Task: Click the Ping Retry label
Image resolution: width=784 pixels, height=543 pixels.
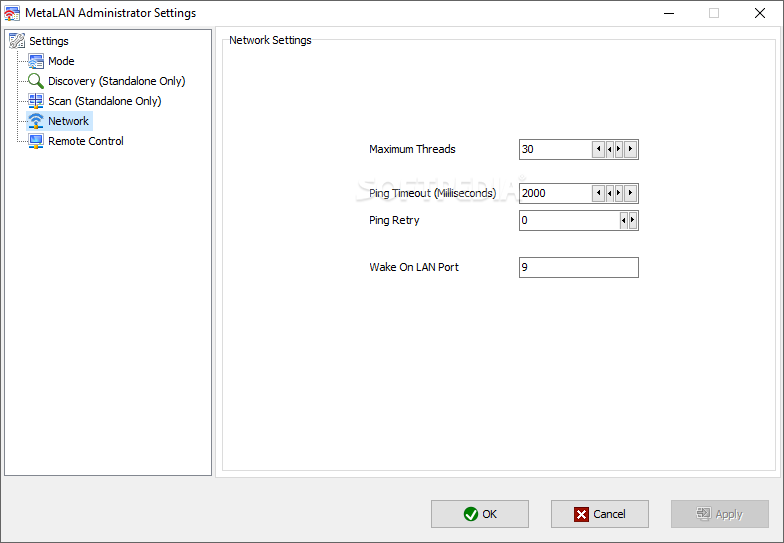Action: pos(394,220)
